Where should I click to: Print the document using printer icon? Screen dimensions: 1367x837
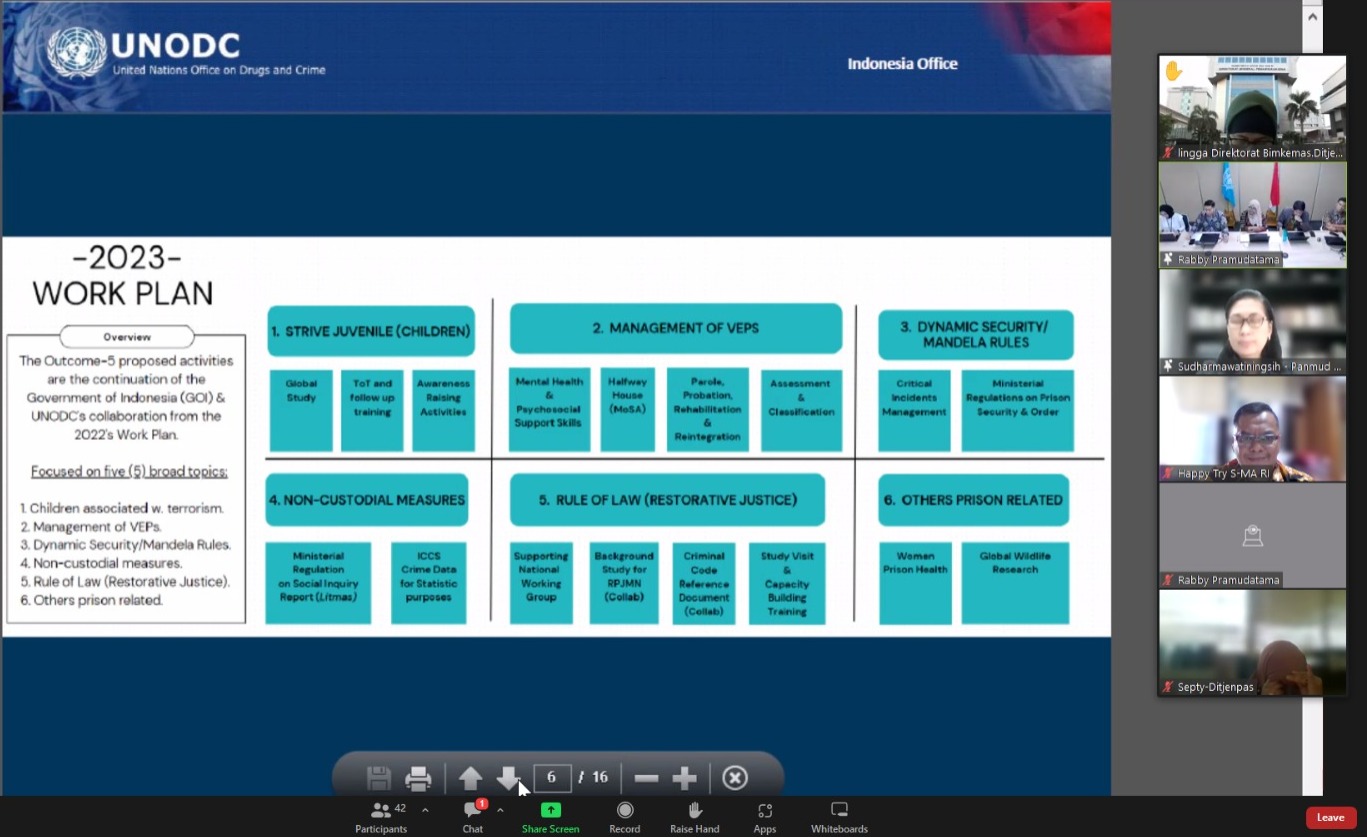tap(419, 778)
